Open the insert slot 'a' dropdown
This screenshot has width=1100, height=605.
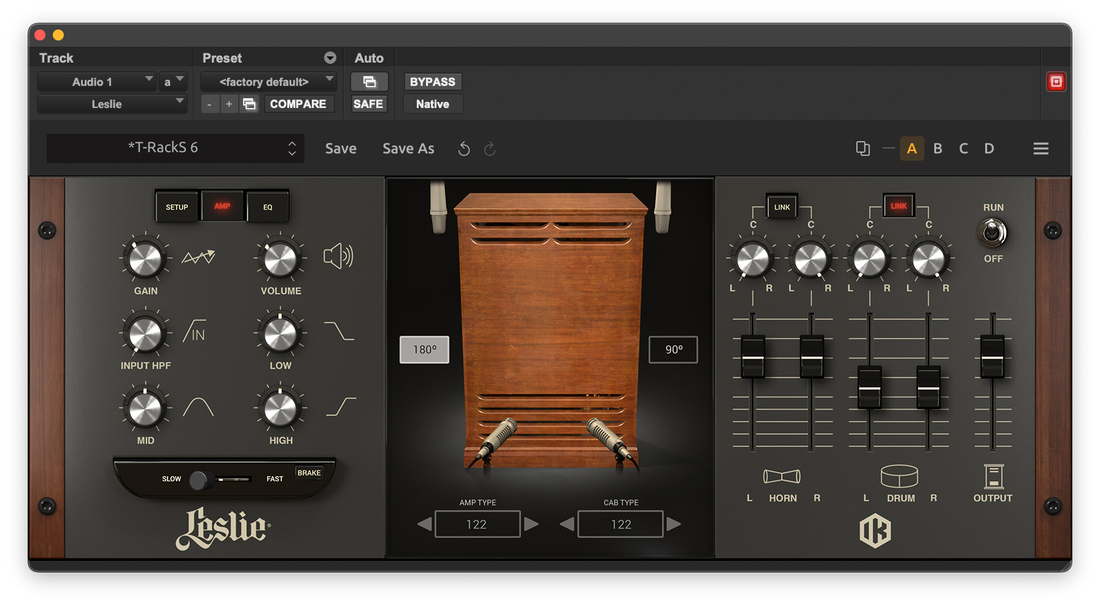pos(173,81)
